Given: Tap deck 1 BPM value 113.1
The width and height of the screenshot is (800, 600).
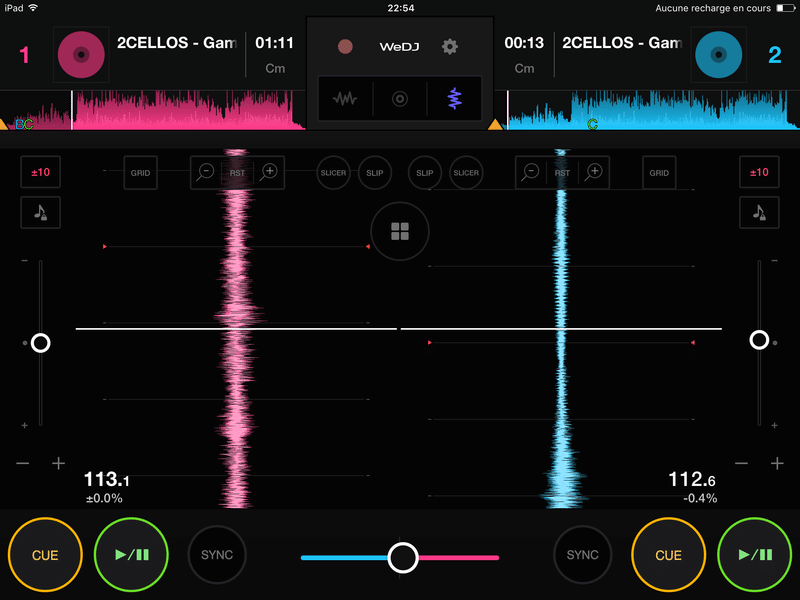Looking at the screenshot, I should point(107,480).
